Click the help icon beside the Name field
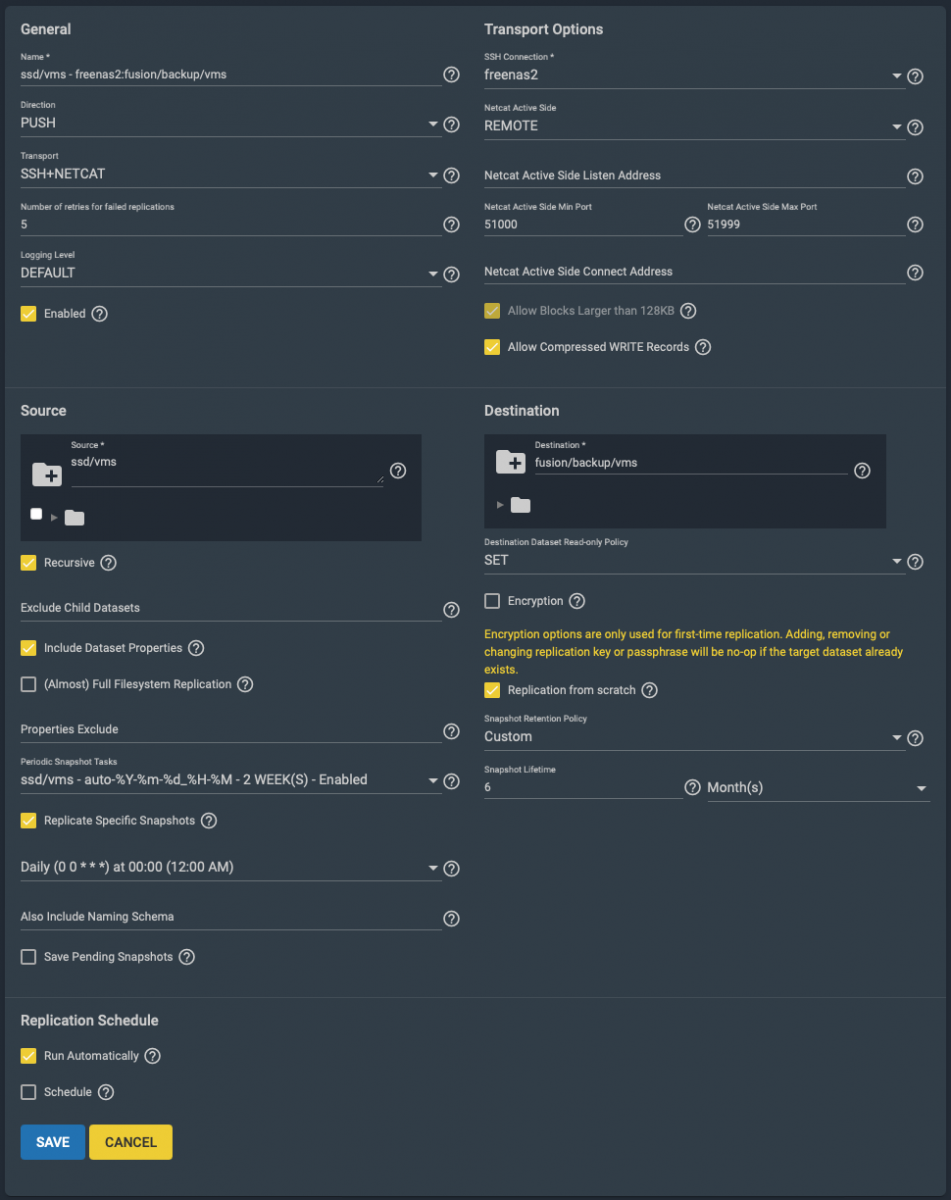This screenshot has height=1200, width=951. point(451,75)
